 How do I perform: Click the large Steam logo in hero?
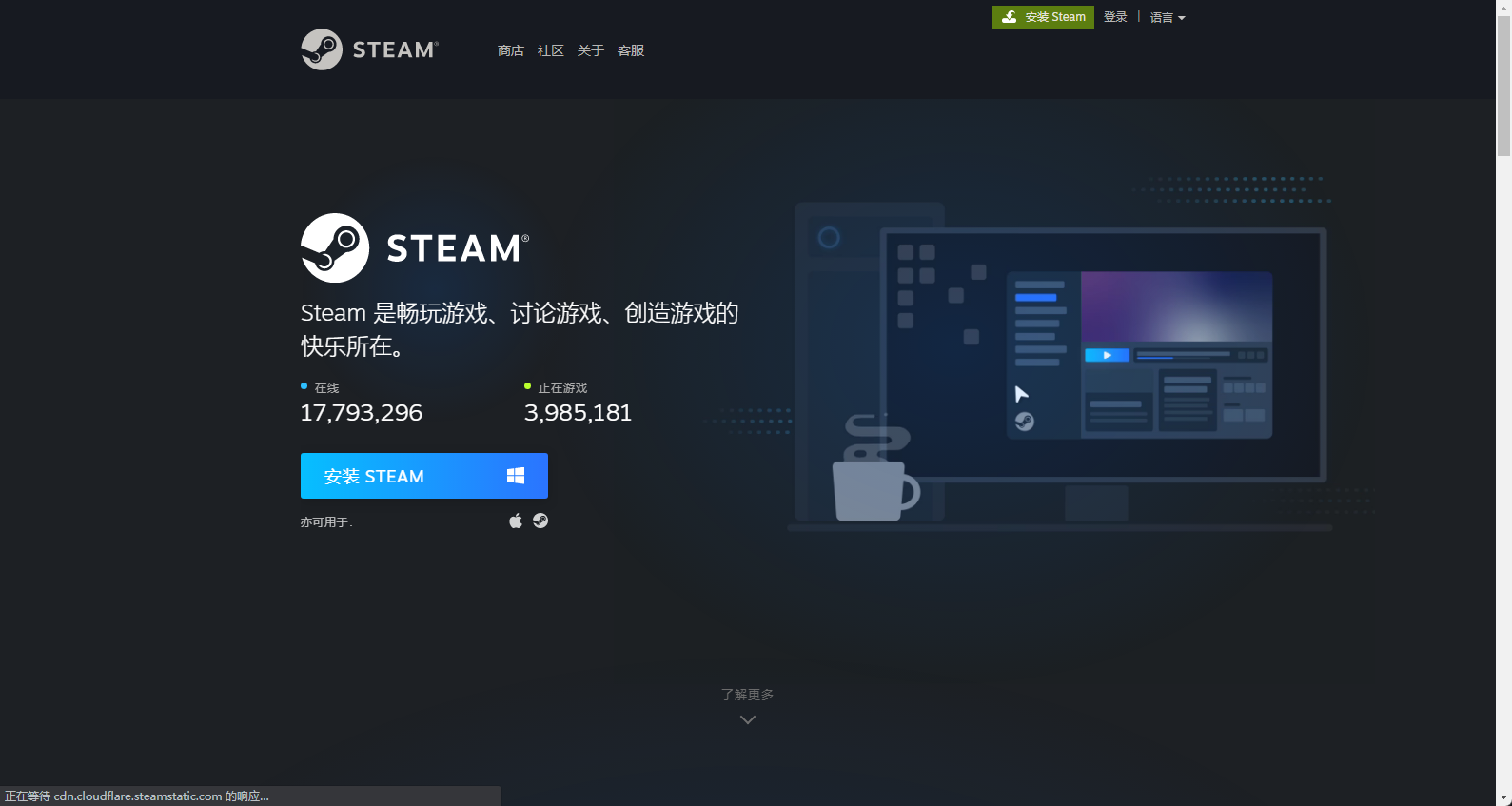pyautogui.click(x=415, y=248)
